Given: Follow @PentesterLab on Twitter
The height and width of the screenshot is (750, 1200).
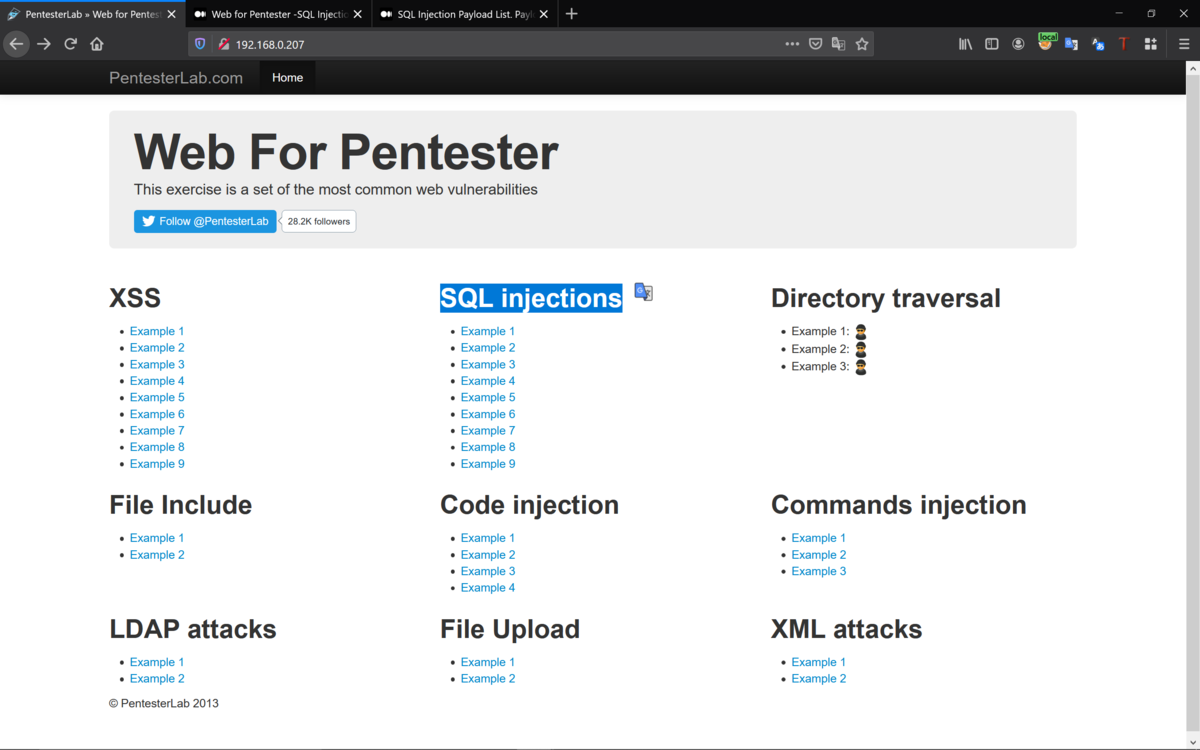Looking at the screenshot, I should pos(205,221).
